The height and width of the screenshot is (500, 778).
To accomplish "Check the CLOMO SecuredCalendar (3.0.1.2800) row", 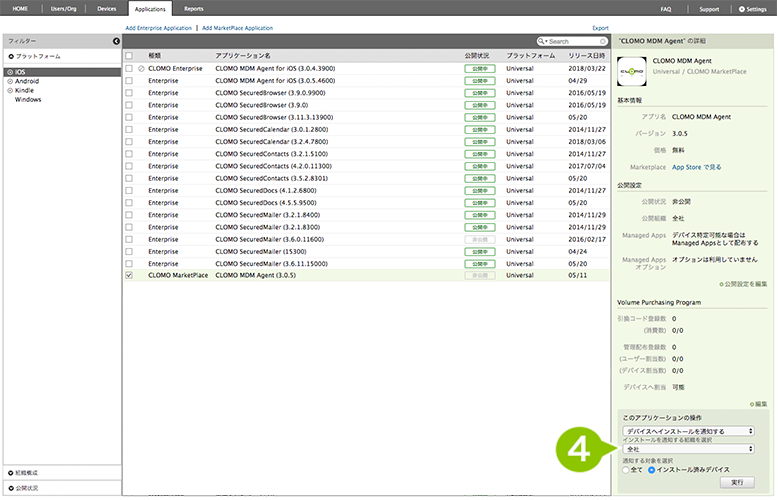I will pyautogui.click(x=129, y=129).
